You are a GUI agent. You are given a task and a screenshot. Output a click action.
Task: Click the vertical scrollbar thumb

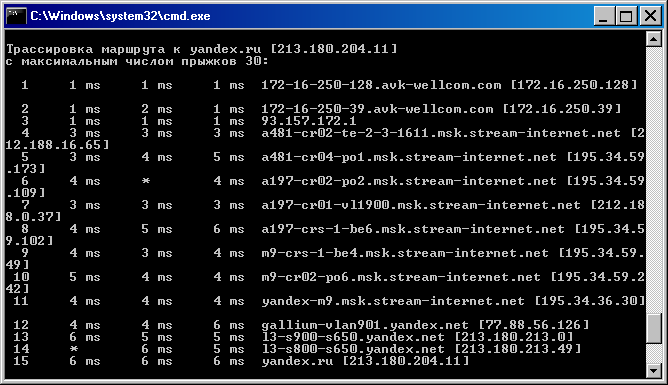click(654, 328)
